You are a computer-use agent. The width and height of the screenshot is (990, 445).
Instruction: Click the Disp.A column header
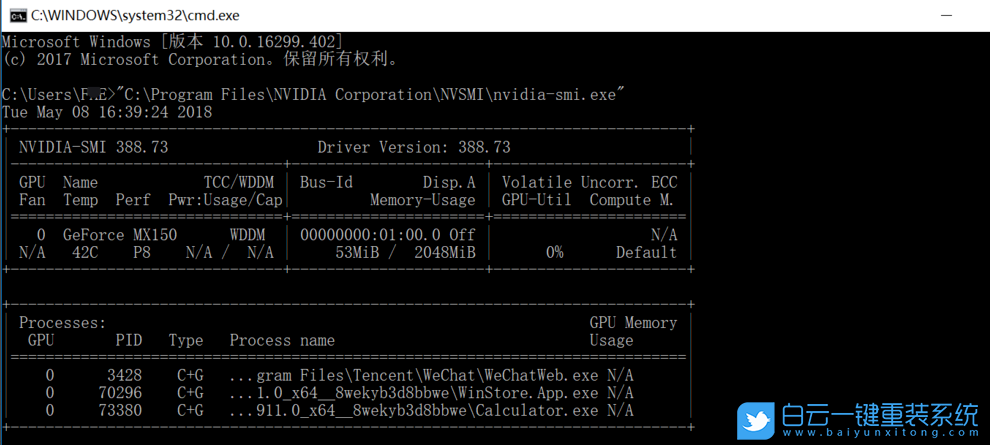click(449, 183)
